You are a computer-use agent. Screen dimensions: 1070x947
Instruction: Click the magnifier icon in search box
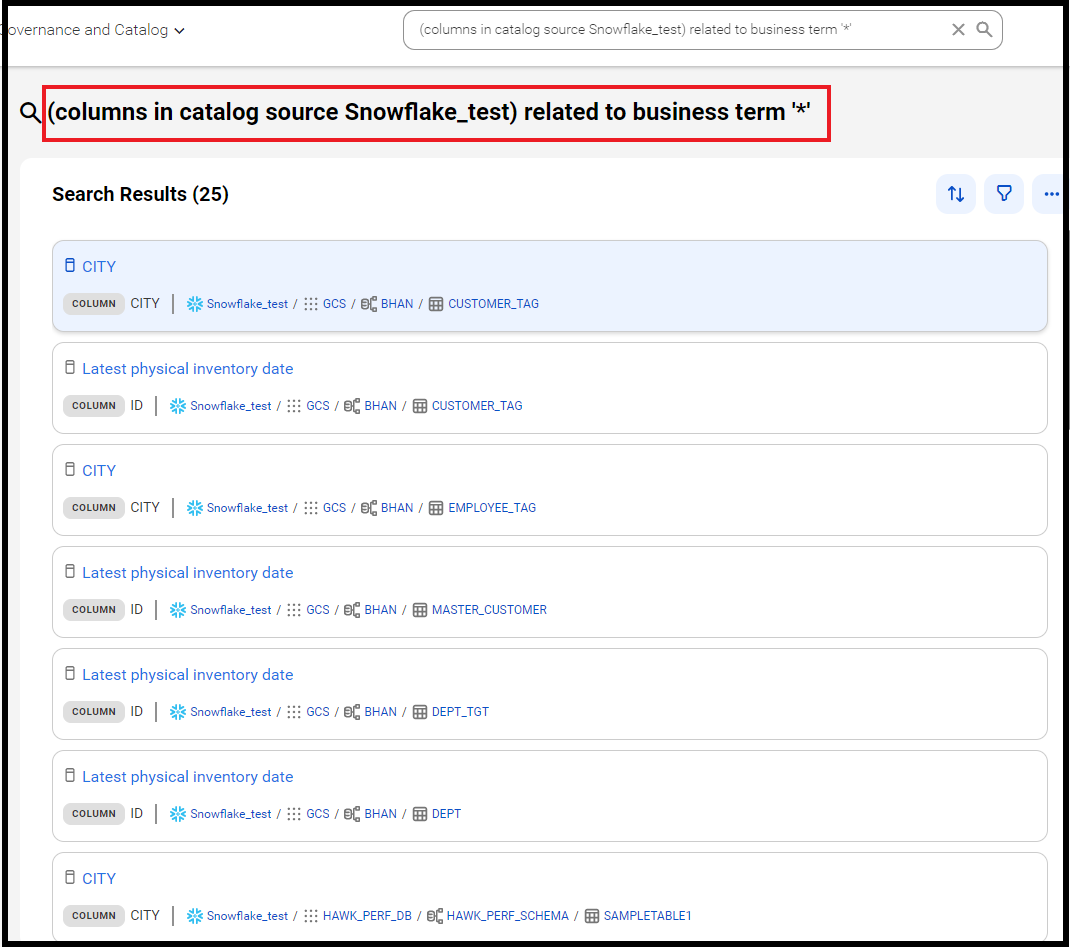pyautogui.click(x=984, y=29)
